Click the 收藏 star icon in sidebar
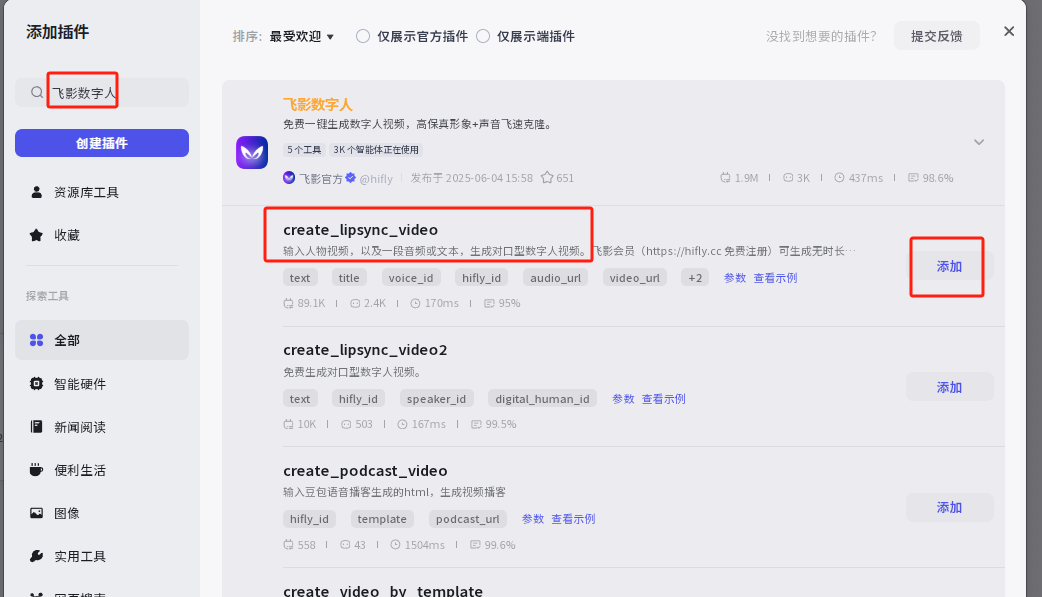 click(x=37, y=235)
